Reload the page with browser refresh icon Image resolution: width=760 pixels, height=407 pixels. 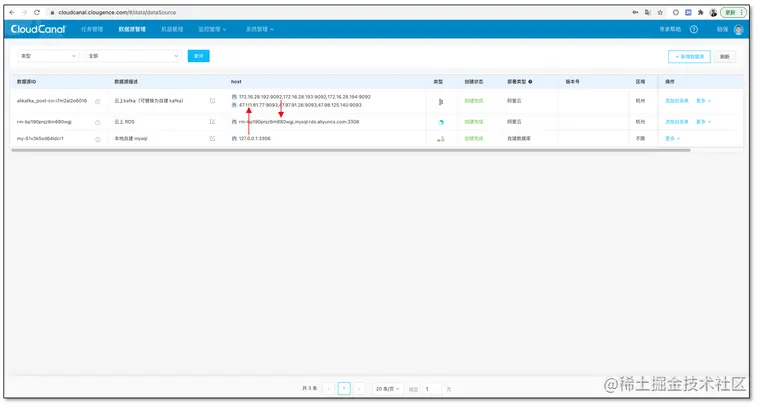click(x=37, y=12)
